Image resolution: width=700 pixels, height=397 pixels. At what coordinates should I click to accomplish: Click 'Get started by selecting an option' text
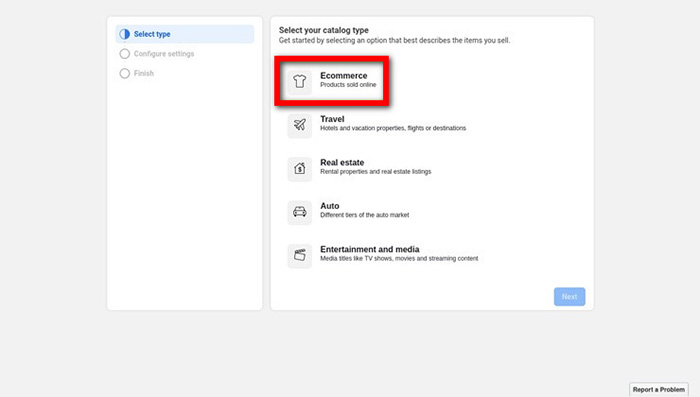pos(394,40)
